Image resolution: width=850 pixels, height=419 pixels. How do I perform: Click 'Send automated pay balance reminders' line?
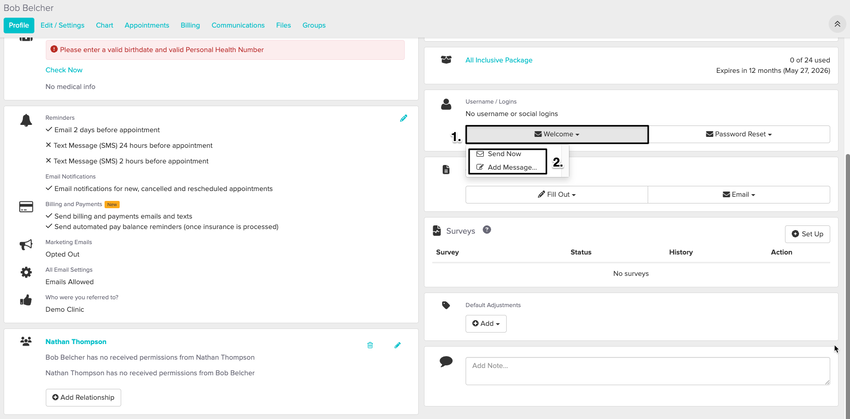click(166, 227)
